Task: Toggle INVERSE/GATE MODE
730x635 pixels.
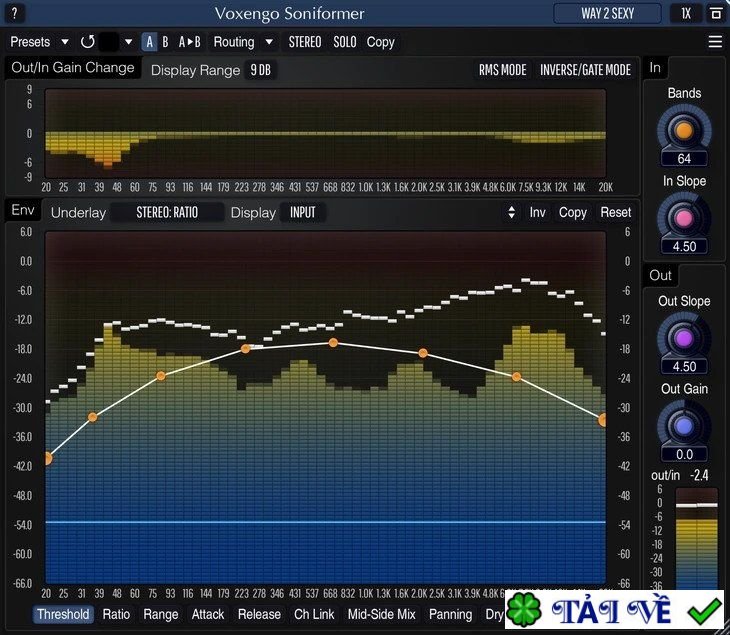Action: click(x=585, y=70)
